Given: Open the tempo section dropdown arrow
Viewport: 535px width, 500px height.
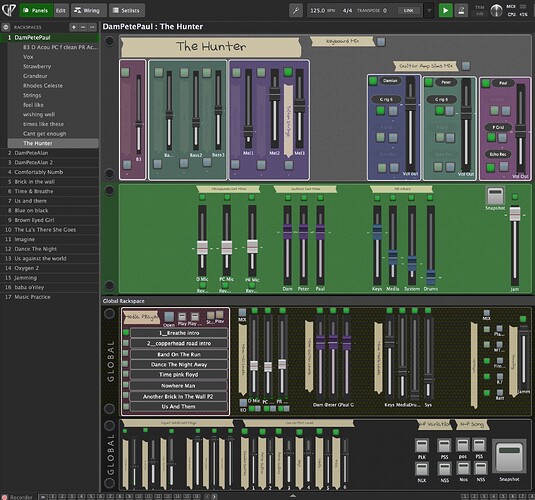Looking at the screenshot, I should (429, 11).
